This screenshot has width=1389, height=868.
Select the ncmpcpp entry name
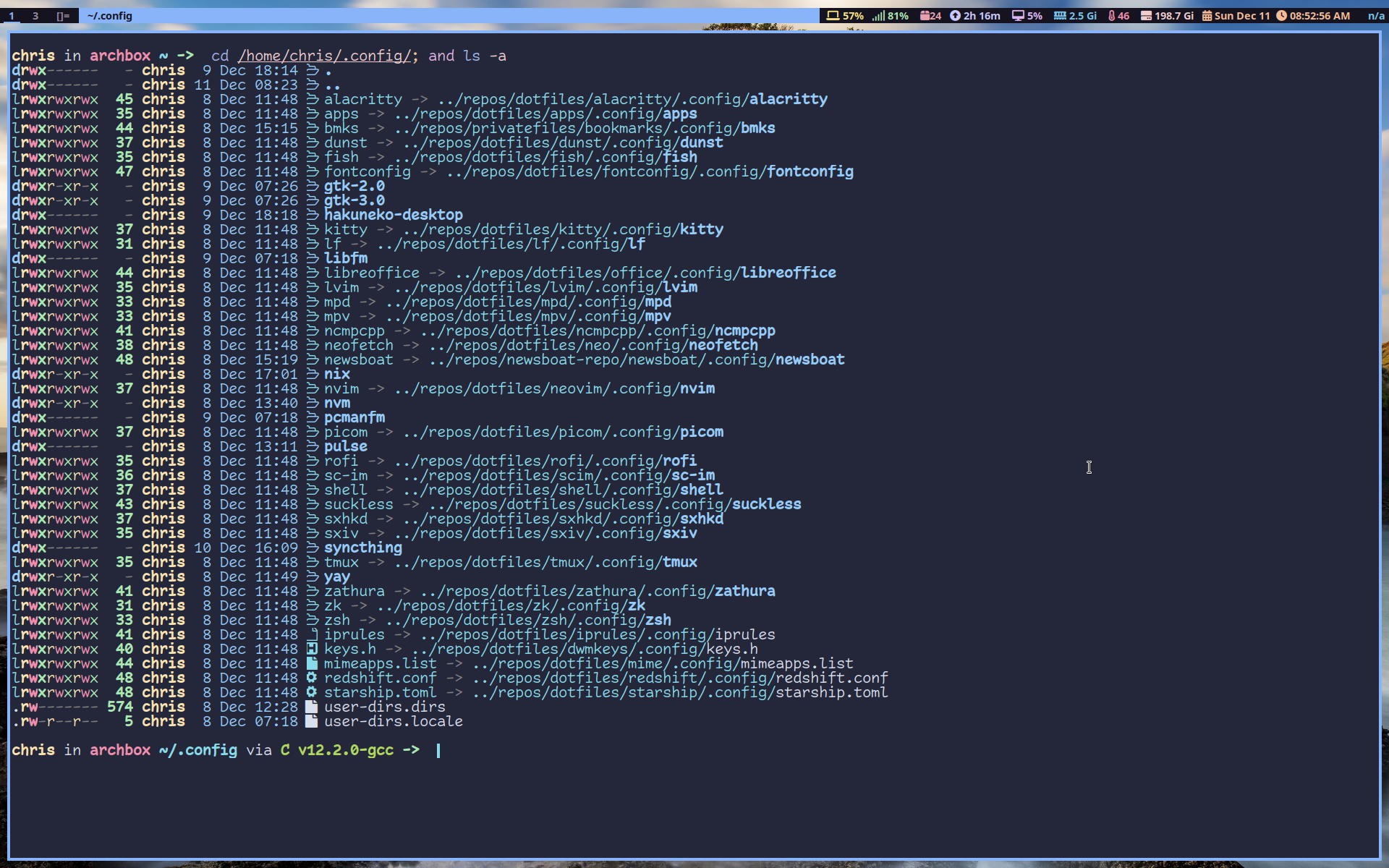pyautogui.click(x=354, y=331)
